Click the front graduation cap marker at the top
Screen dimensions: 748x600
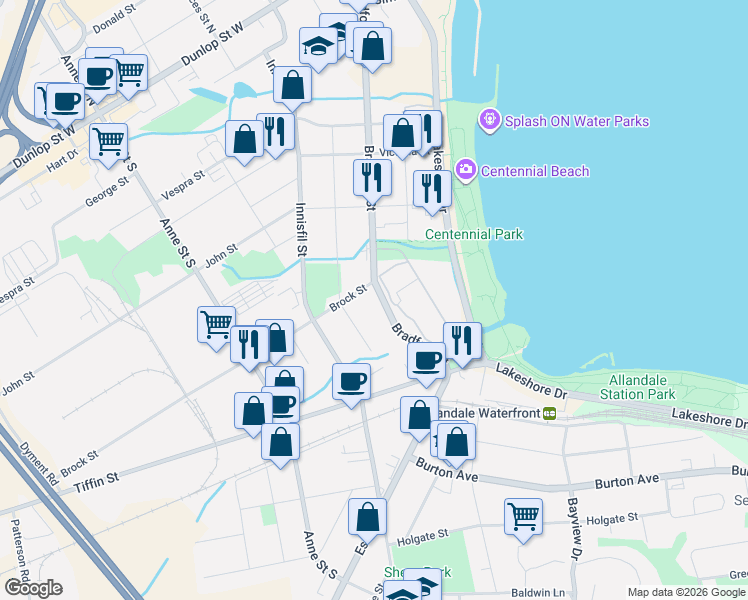318,48
